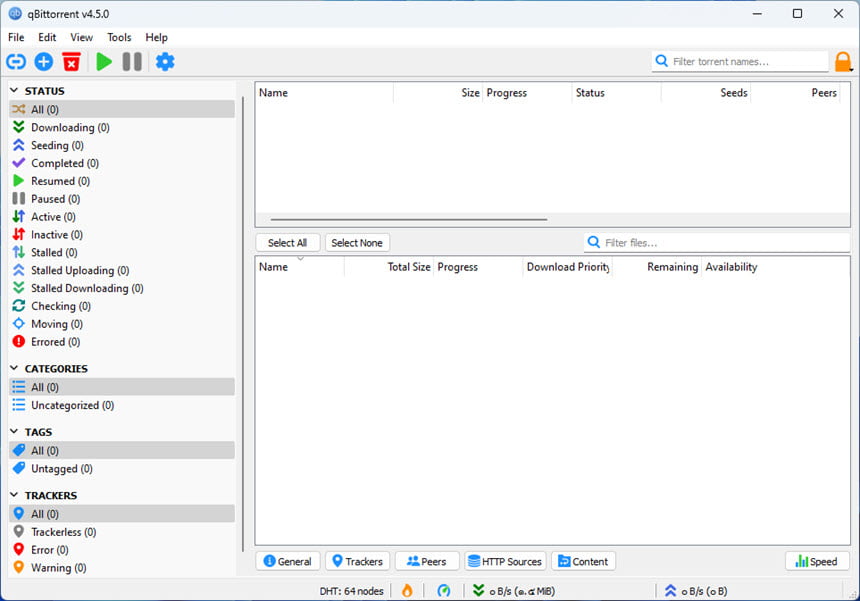
Task: Select the Checking (0) status filter
Action: coord(122,306)
